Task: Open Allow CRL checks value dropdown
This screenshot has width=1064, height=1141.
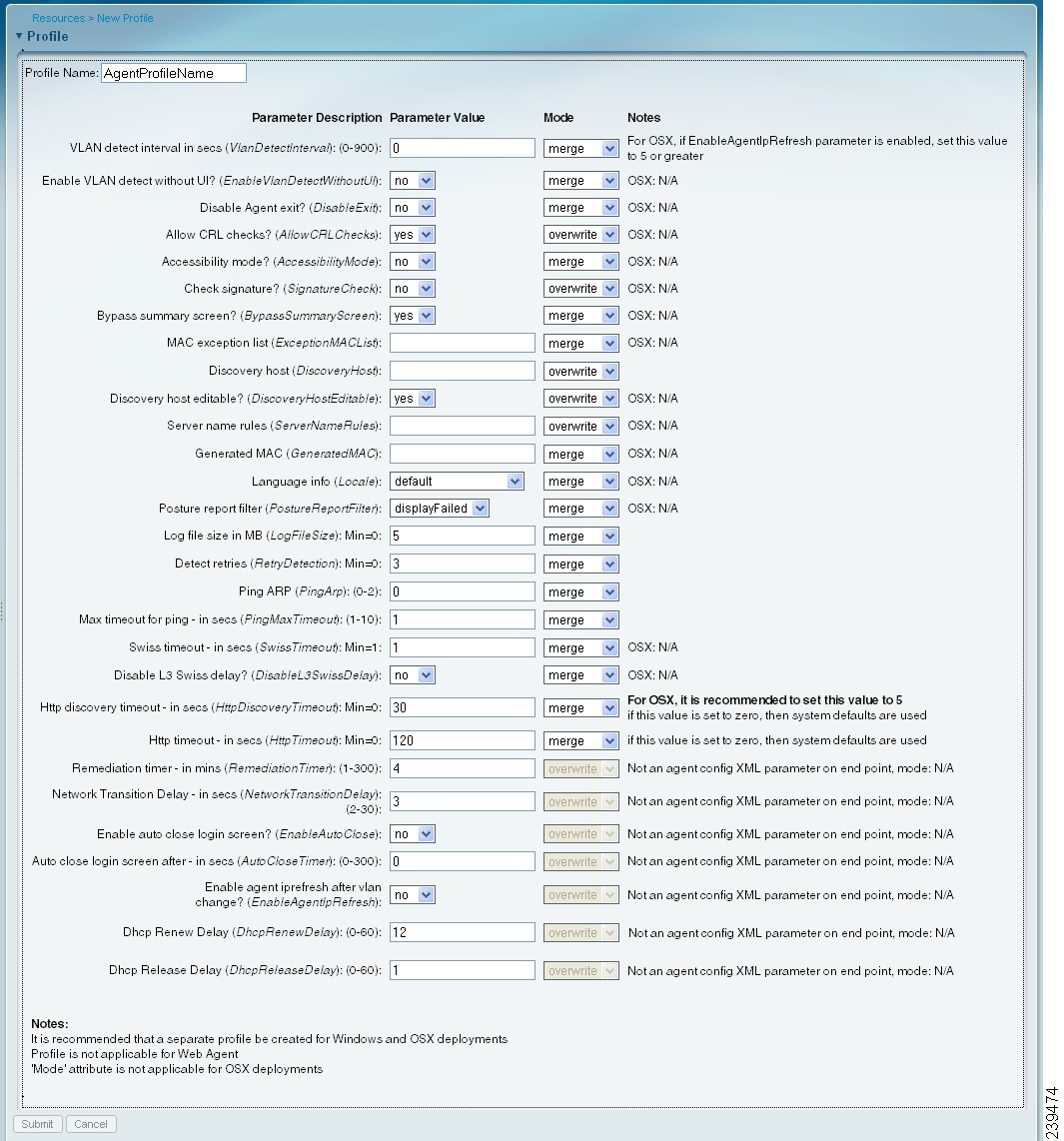Action: 413,235
